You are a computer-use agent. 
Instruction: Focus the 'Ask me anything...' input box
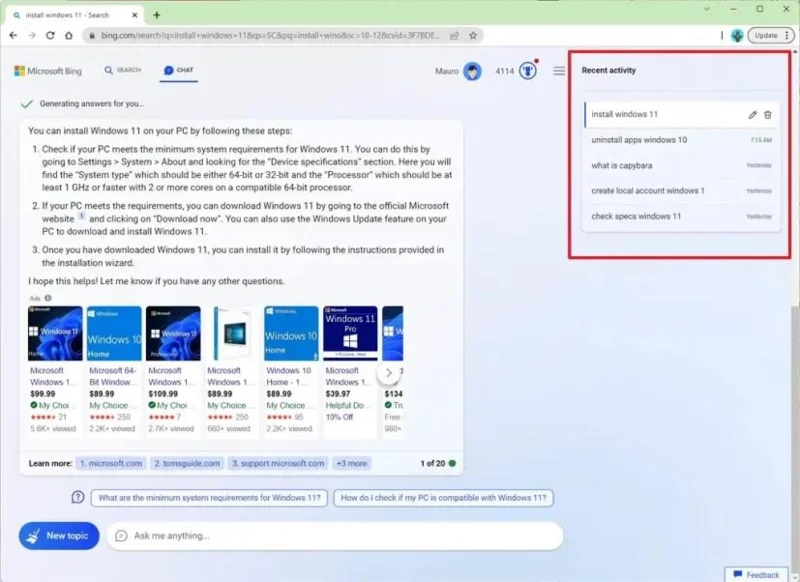click(335, 536)
